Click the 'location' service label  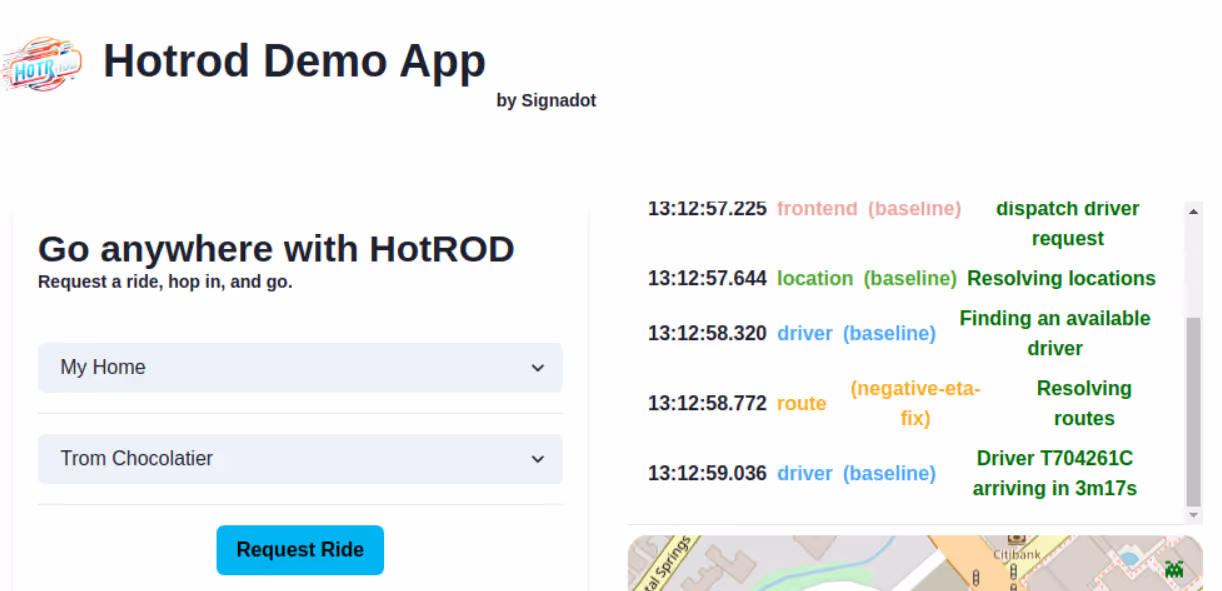click(815, 278)
